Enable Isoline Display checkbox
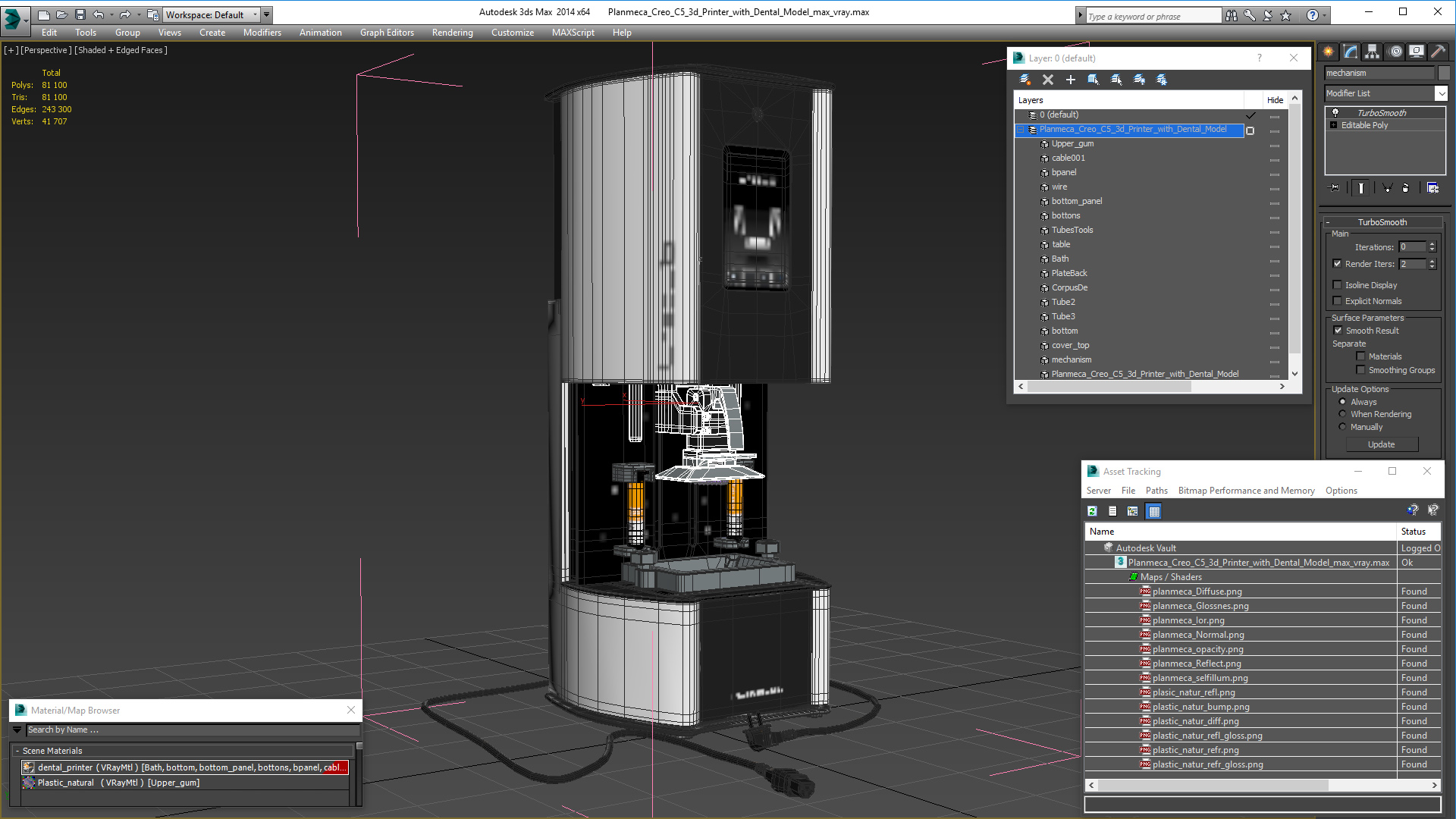This screenshot has width=1456, height=819. click(1338, 285)
